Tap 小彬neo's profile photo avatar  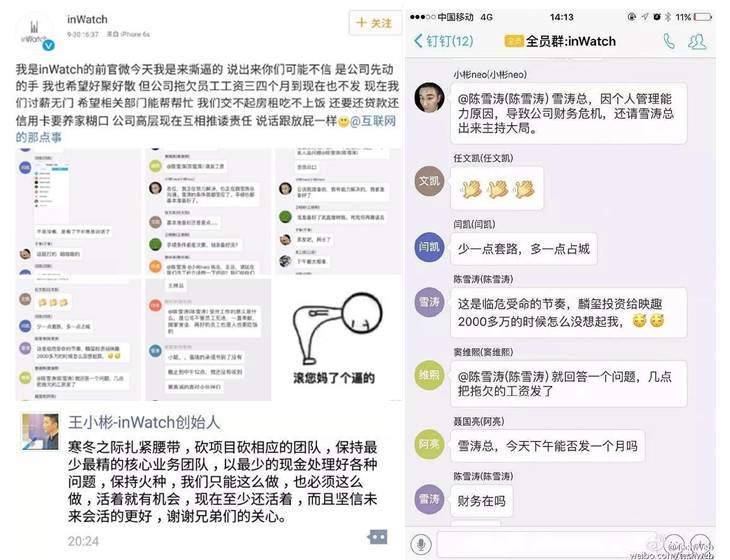click(429, 98)
